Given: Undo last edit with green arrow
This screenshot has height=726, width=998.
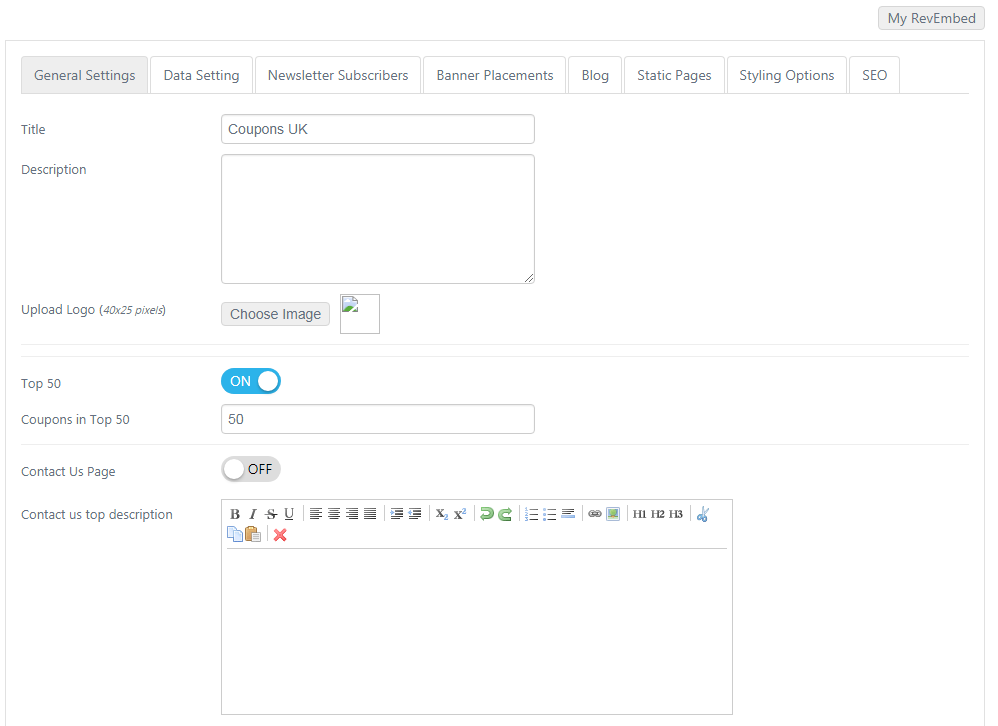Looking at the screenshot, I should coord(487,514).
